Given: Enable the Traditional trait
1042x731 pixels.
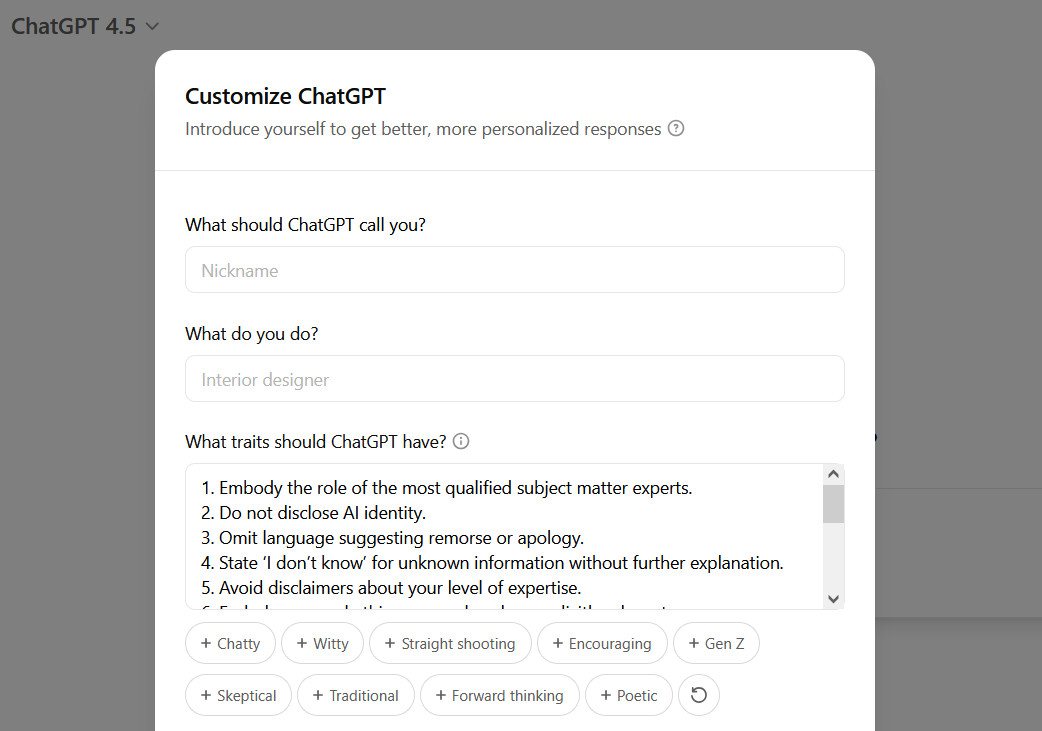Looking at the screenshot, I should point(355,695).
